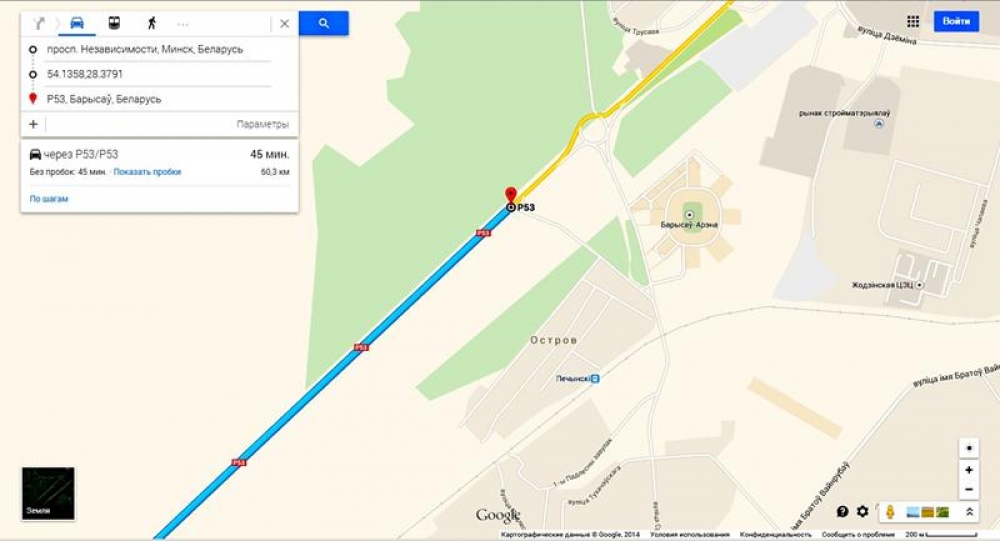This screenshot has height=541, width=1000.
Task: Click the Войти sign-in button
Action: point(956,21)
